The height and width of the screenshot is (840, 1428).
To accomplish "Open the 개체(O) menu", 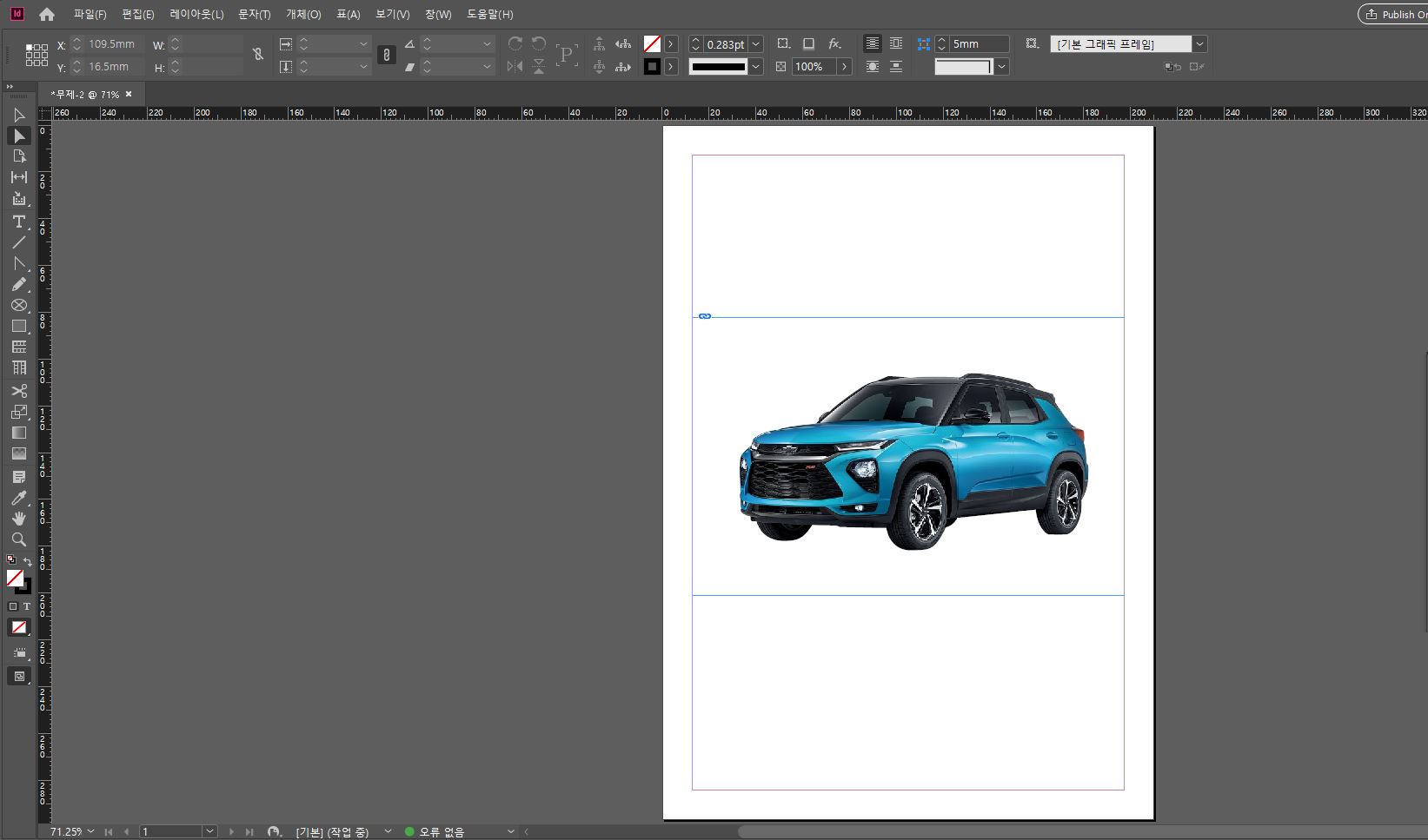I will (303, 14).
